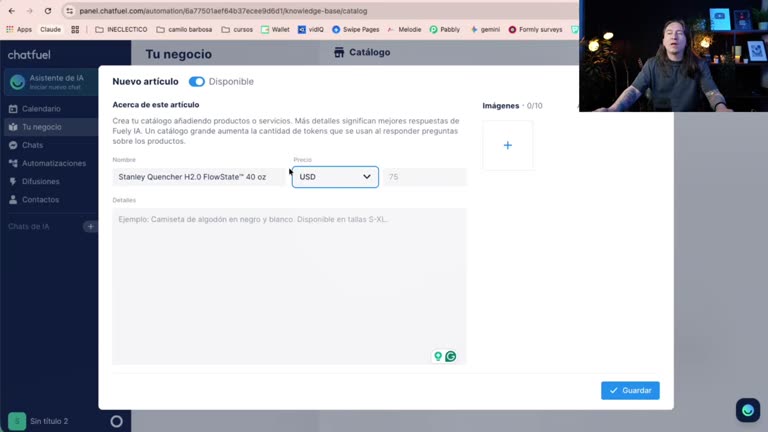
Task: Open the INECLECTICO bookmark folder
Action: 121,29
